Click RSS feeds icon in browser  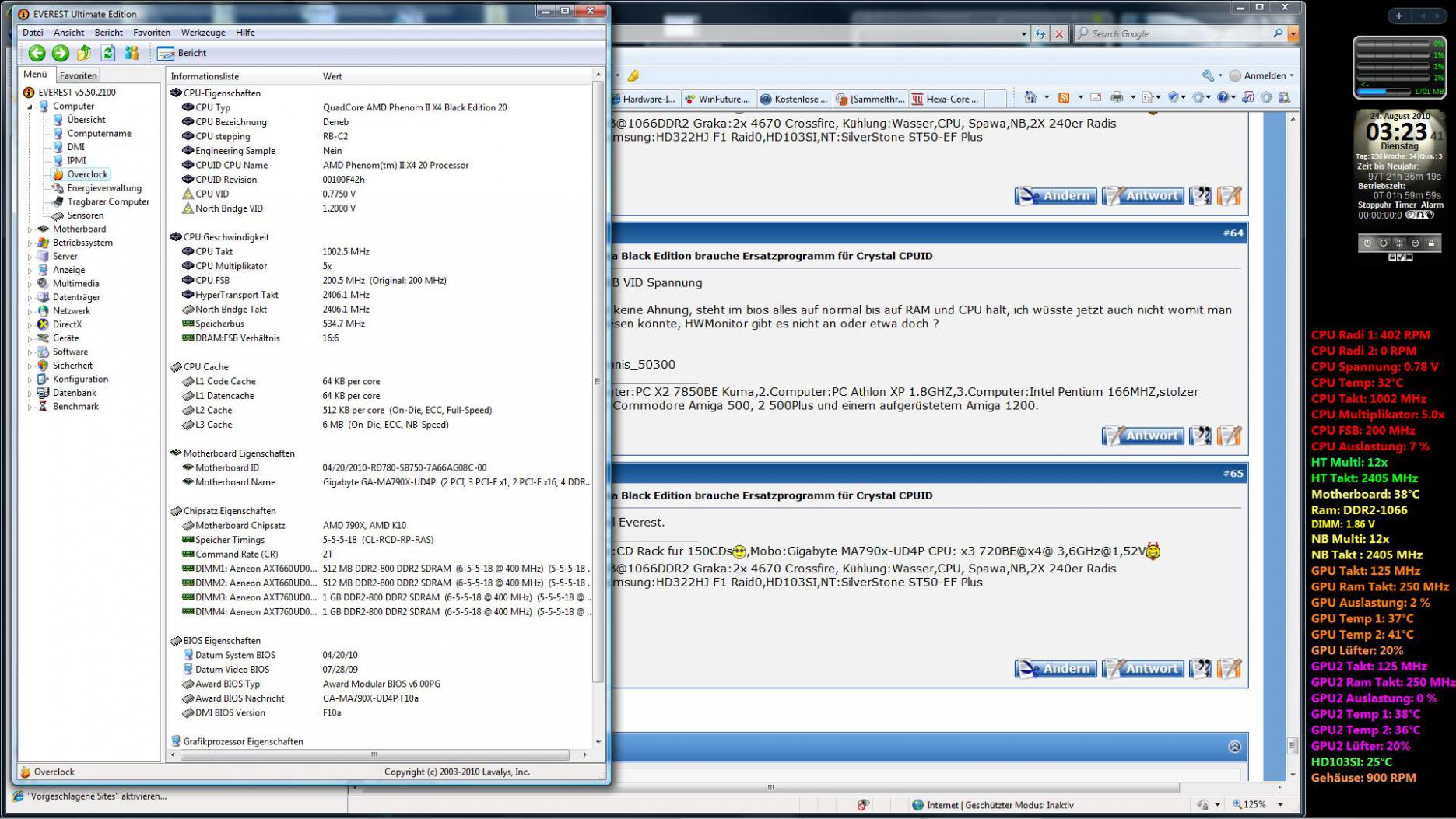1063,97
